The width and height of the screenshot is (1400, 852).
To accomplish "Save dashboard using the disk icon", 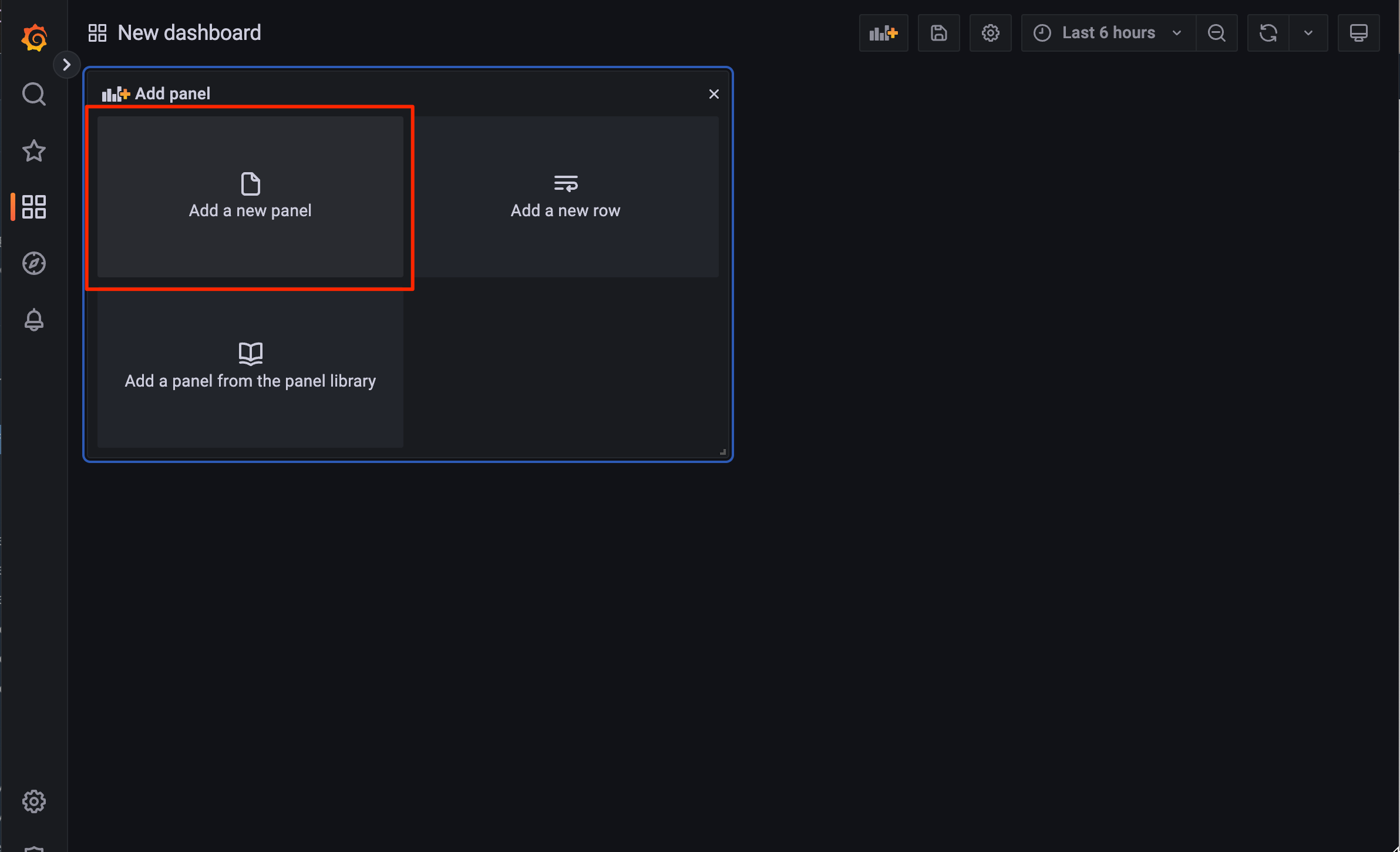I will coord(938,33).
